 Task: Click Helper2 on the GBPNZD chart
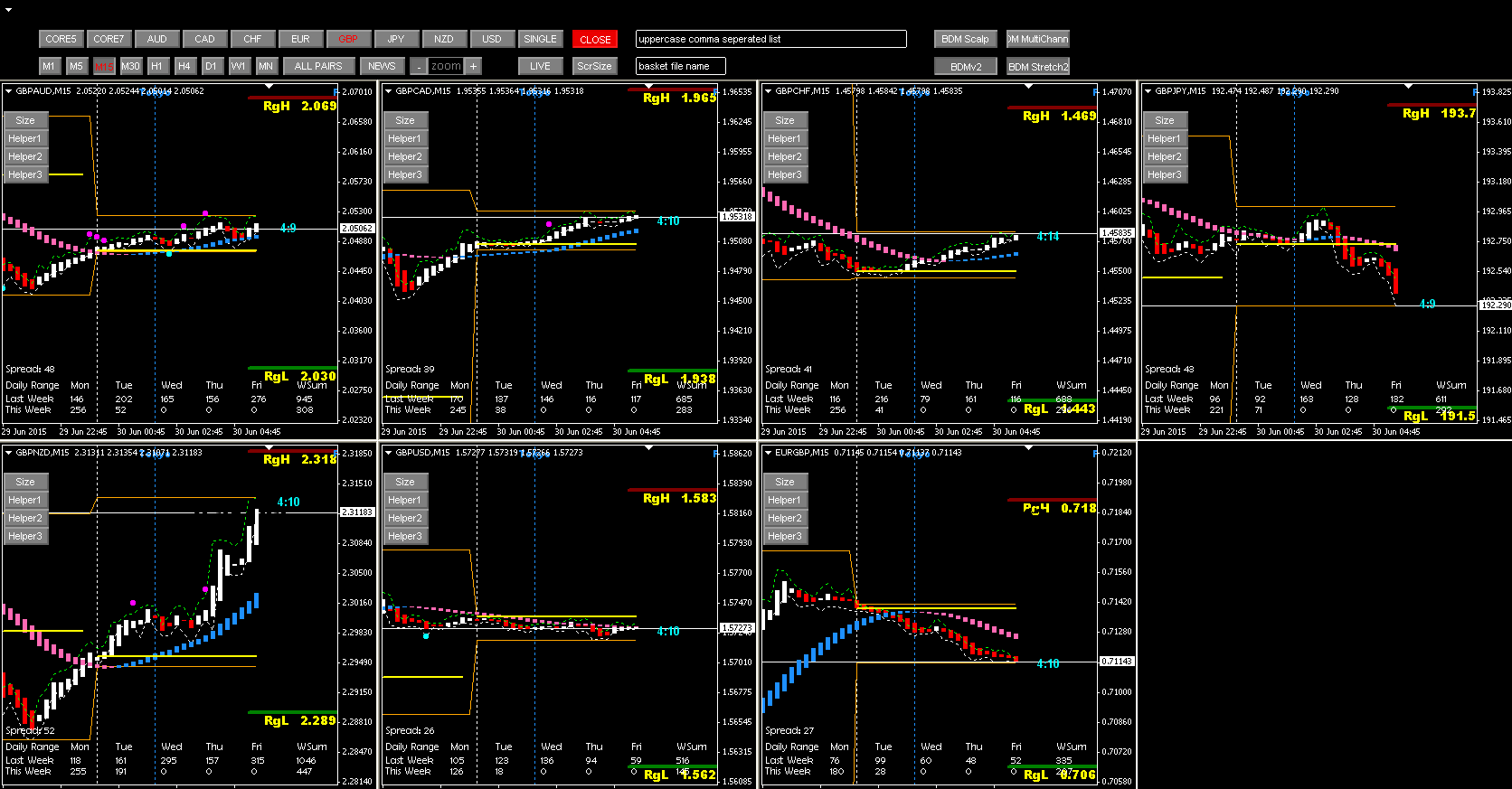[25, 518]
